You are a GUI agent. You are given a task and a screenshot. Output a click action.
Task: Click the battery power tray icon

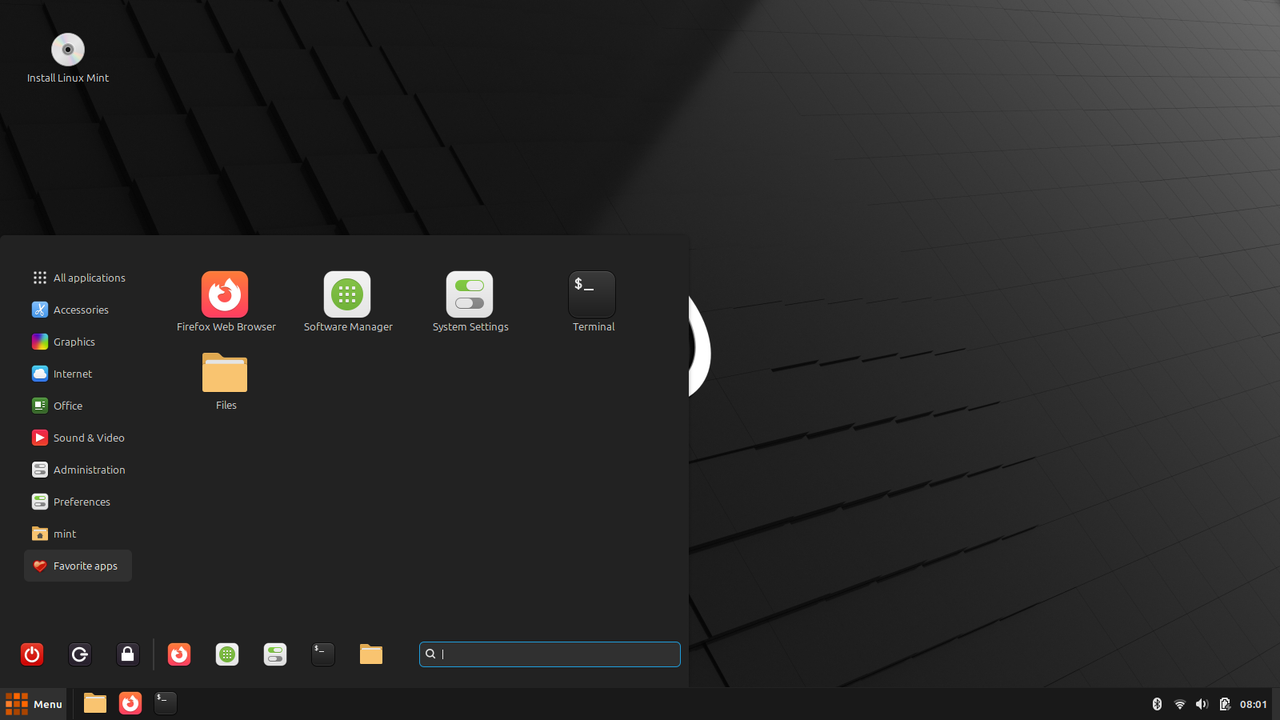[1225, 704]
